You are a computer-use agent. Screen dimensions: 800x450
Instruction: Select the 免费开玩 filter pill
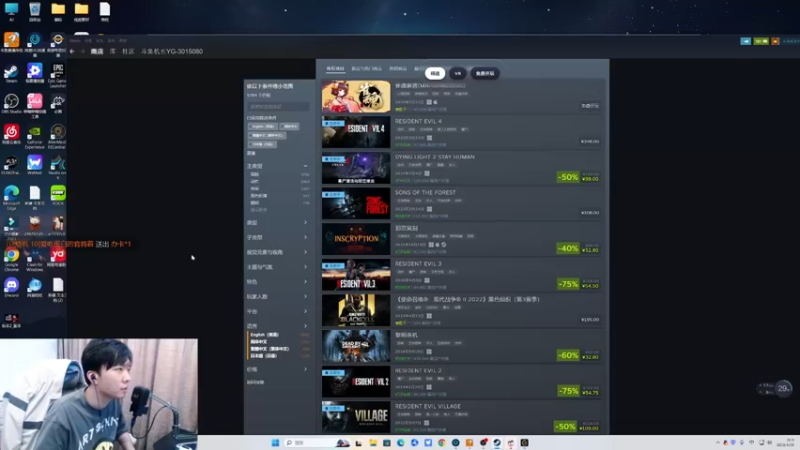(x=485, y=73)
